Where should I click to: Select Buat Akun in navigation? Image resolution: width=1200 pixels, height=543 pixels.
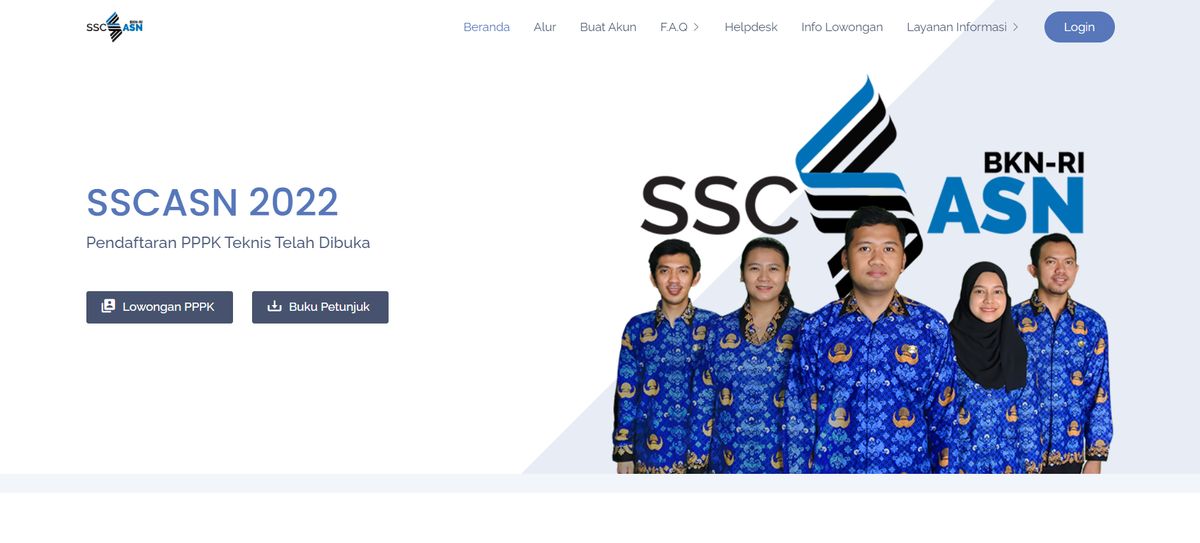coord(608,27)
